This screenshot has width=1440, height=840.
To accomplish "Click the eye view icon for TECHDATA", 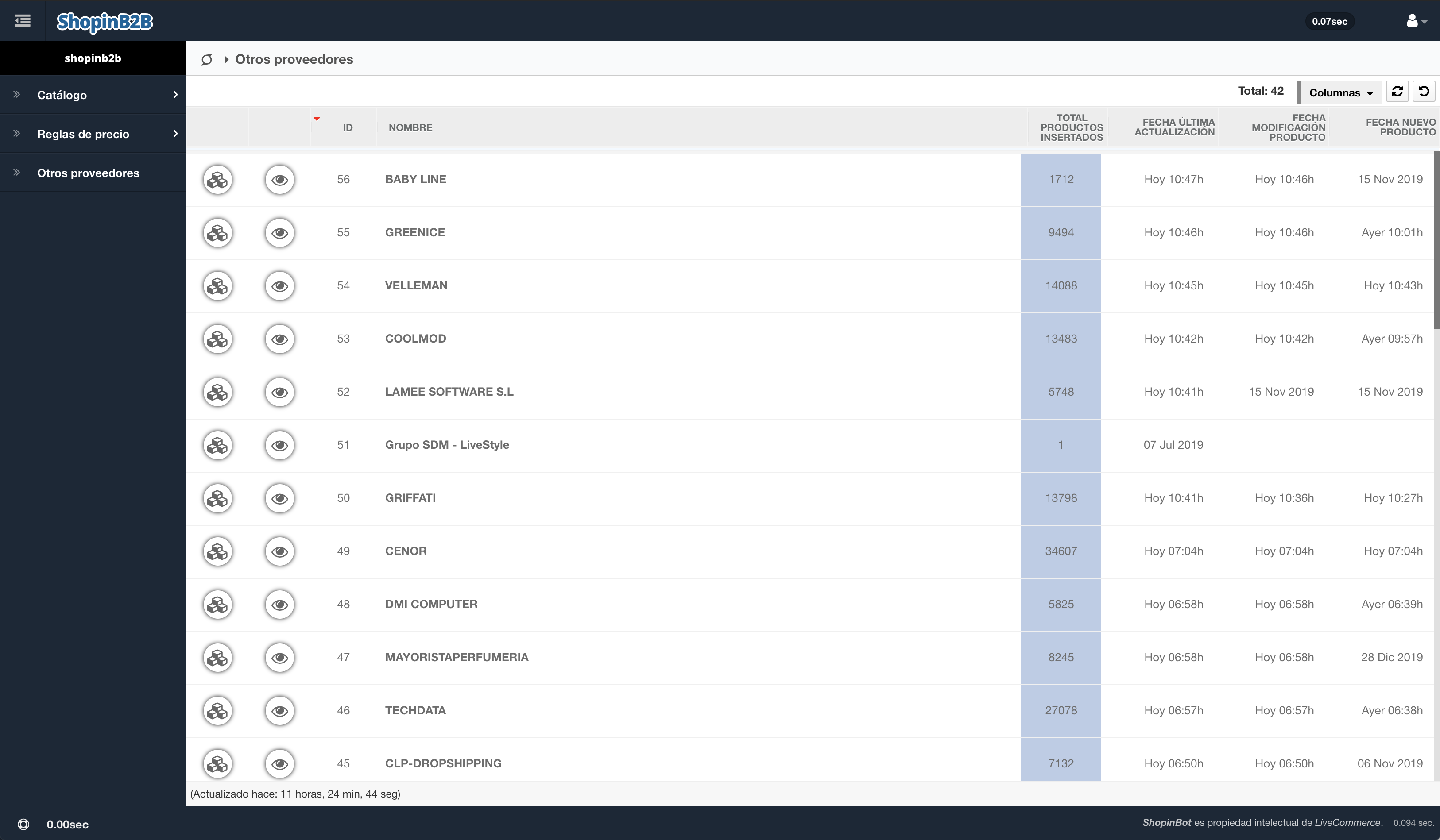I will coord(279,711).
